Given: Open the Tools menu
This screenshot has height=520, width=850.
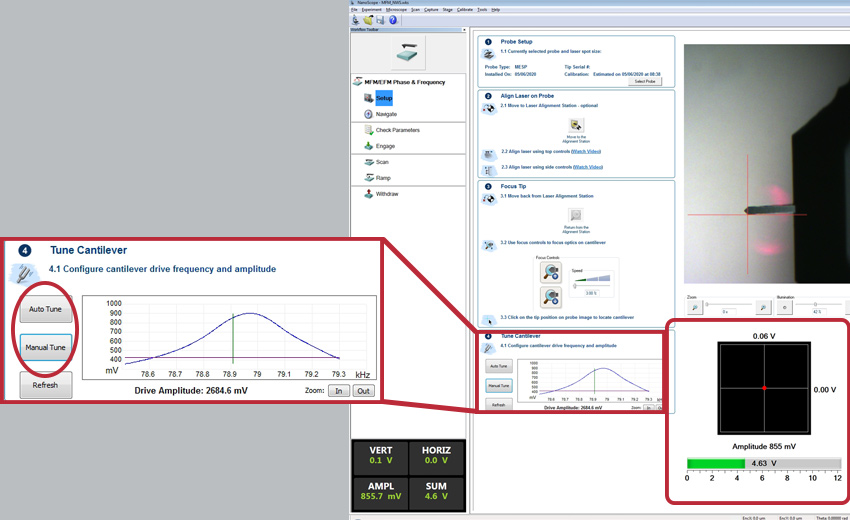Looking at the screenshot, I should click(482, 10).
